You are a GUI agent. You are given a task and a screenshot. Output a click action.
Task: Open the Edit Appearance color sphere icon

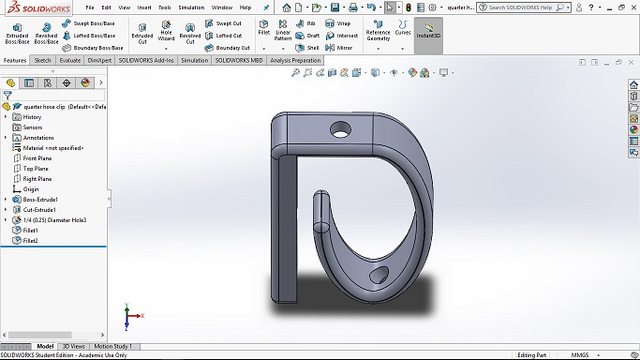click(413, 73)
